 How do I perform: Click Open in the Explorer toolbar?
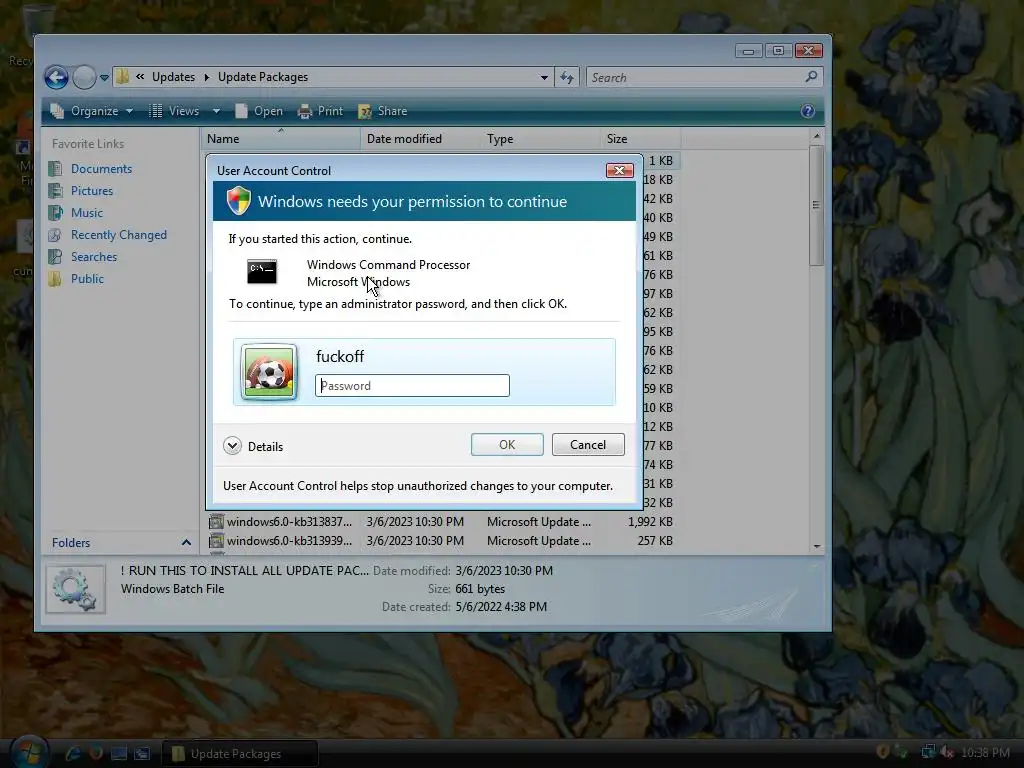click(259, 111)
